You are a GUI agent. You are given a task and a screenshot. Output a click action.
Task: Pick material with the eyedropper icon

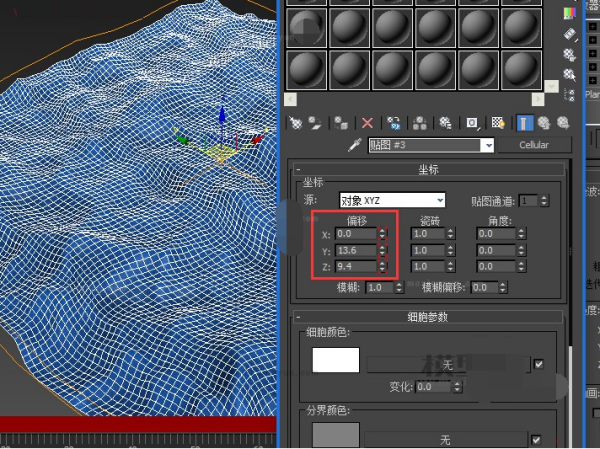pyautogui.click(x=355, y=145)
